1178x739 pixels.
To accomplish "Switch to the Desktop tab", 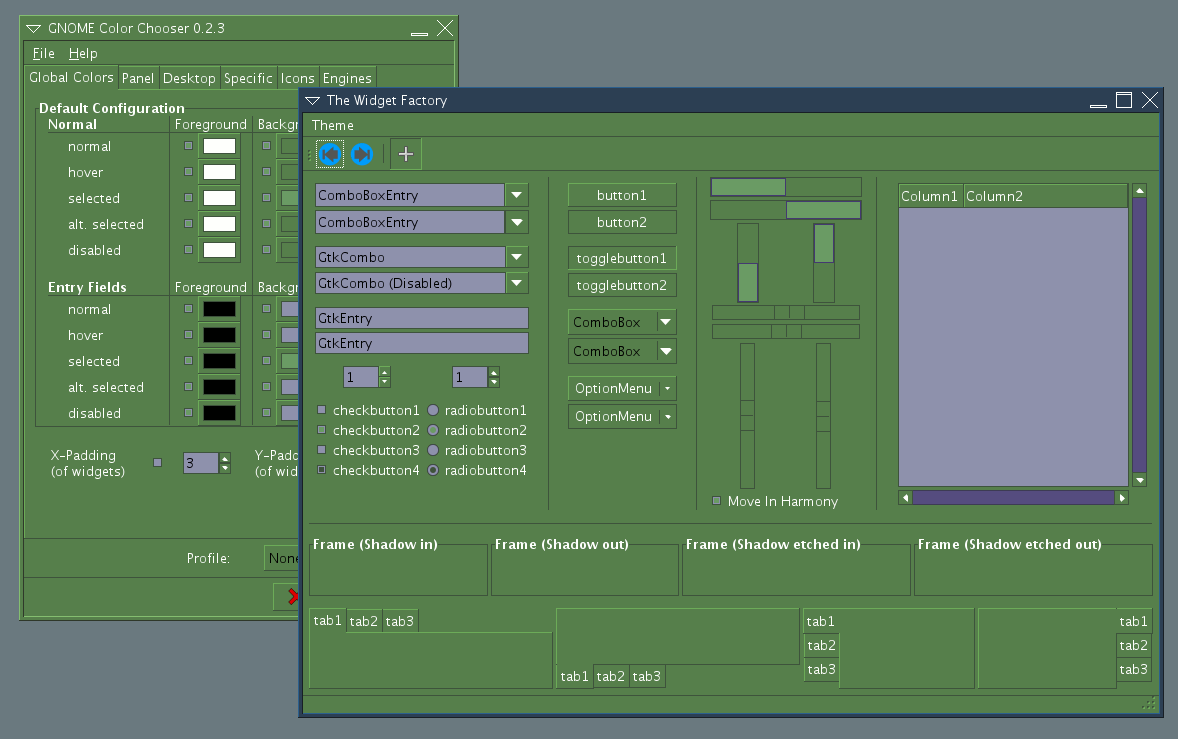I will tap(189, 78).
